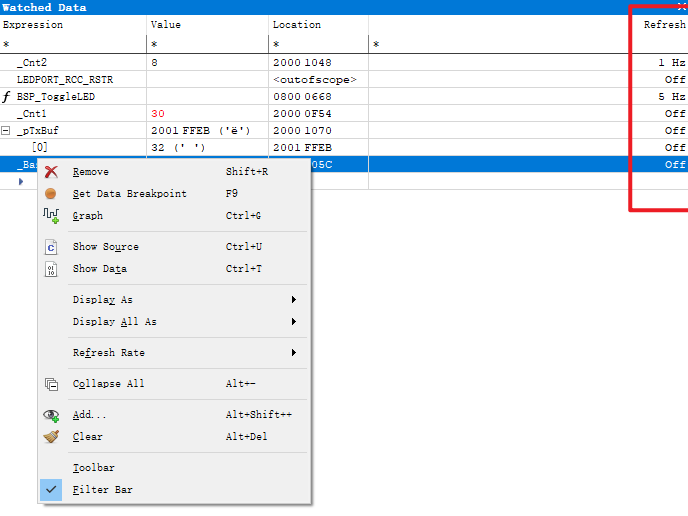Click the Watched Data title bar
688x516 pixels.
tap(344, 7)
